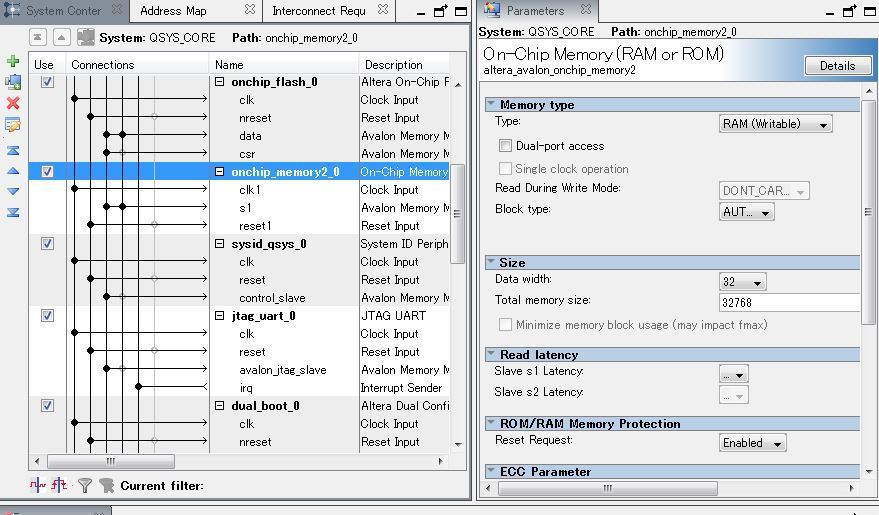
Task: Click the Total memory size field
Action: (788, 302)
